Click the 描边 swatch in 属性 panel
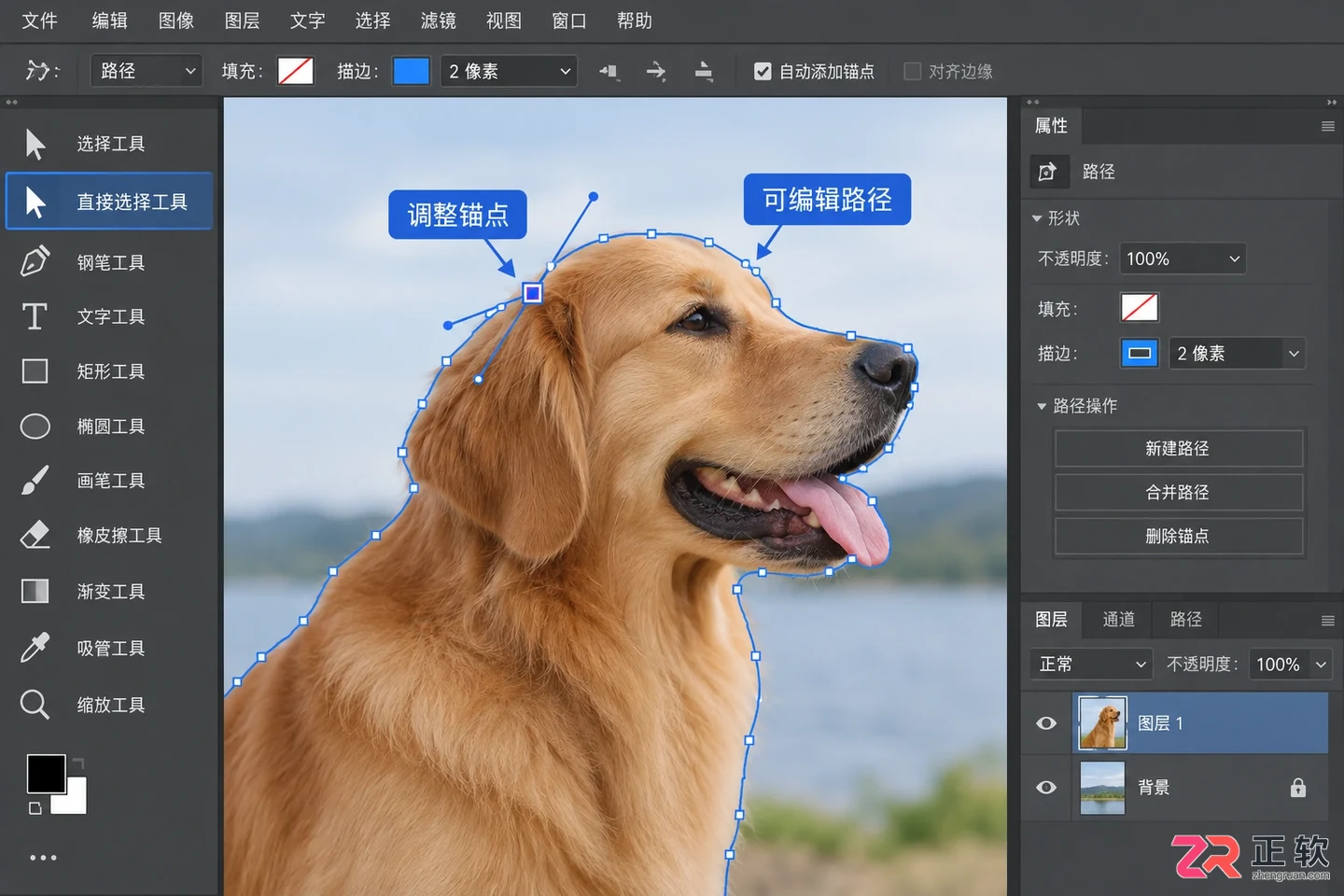The width and height of the screenshot is (1344, 896). [1140, 354]
